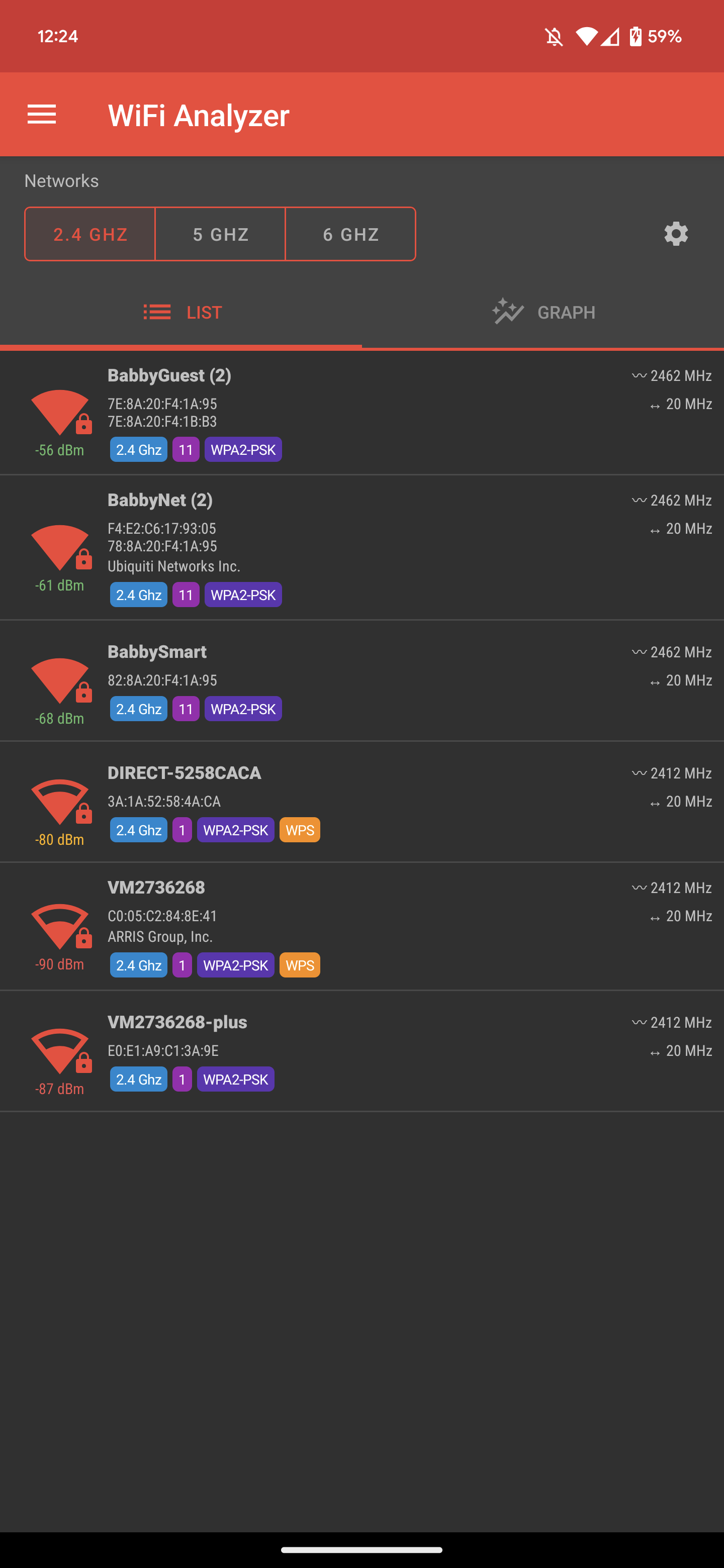Switch to the GRAPH tab
Image resolution: width=724 pixels, height=1568 pixels.
point(543,313)
